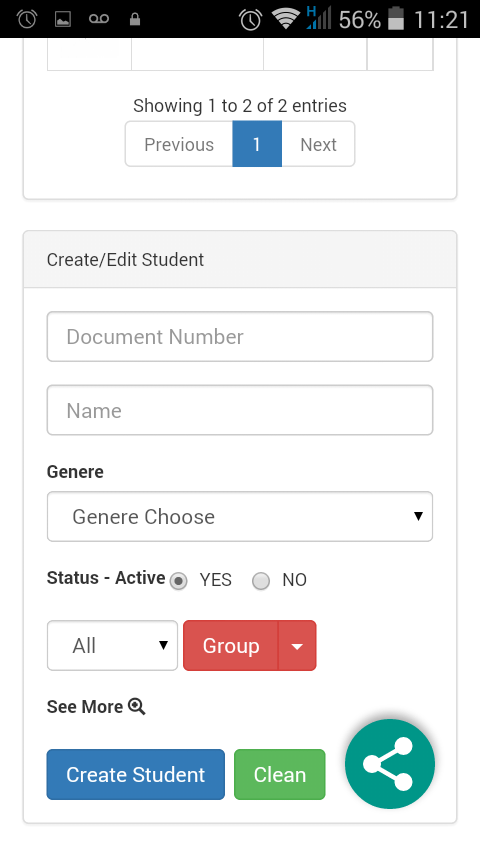480x854 pixels.
Task: Click the Previous pagination item
Action: (179, 144)
